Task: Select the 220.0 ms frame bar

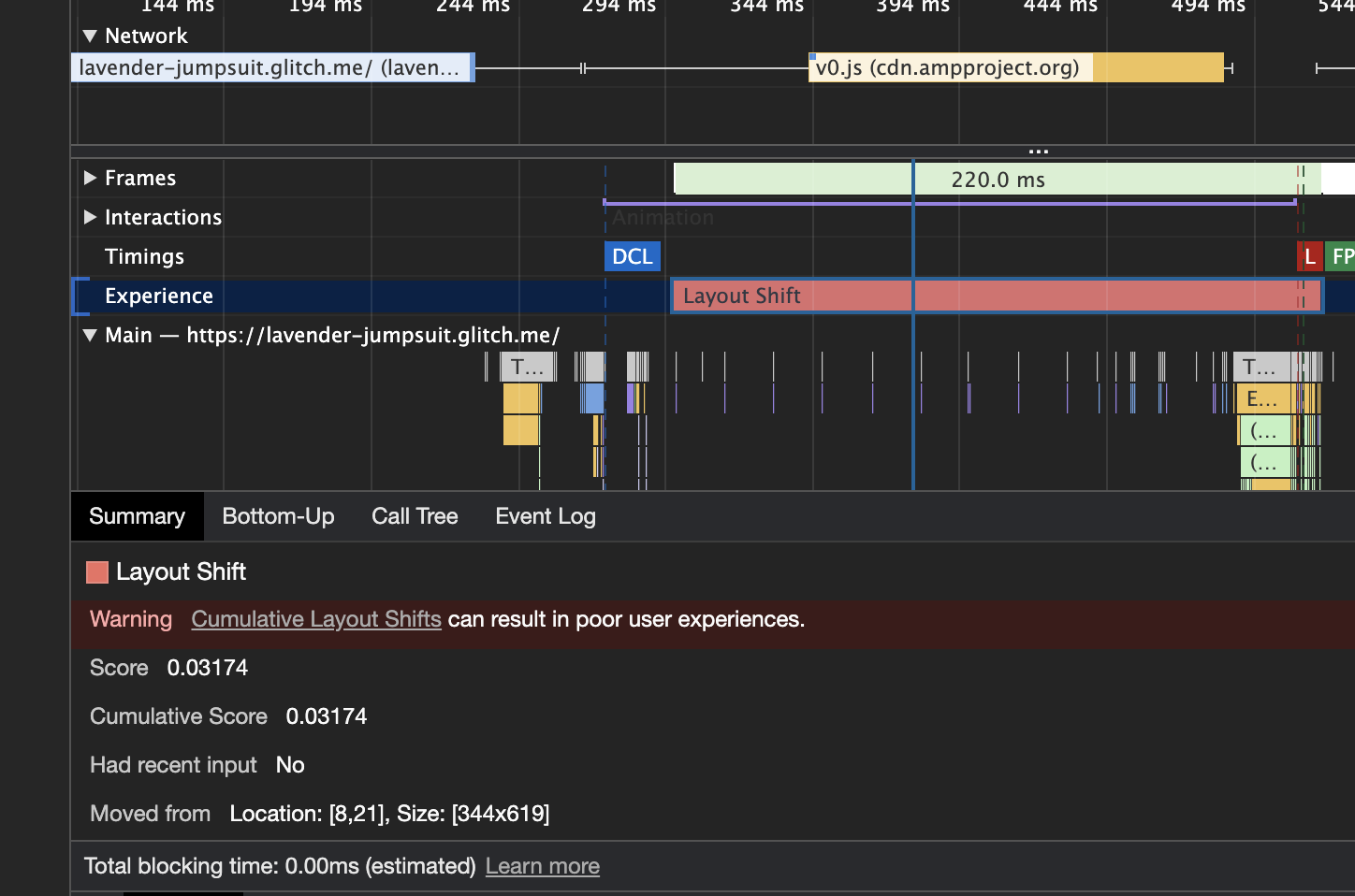Action: 998,179
